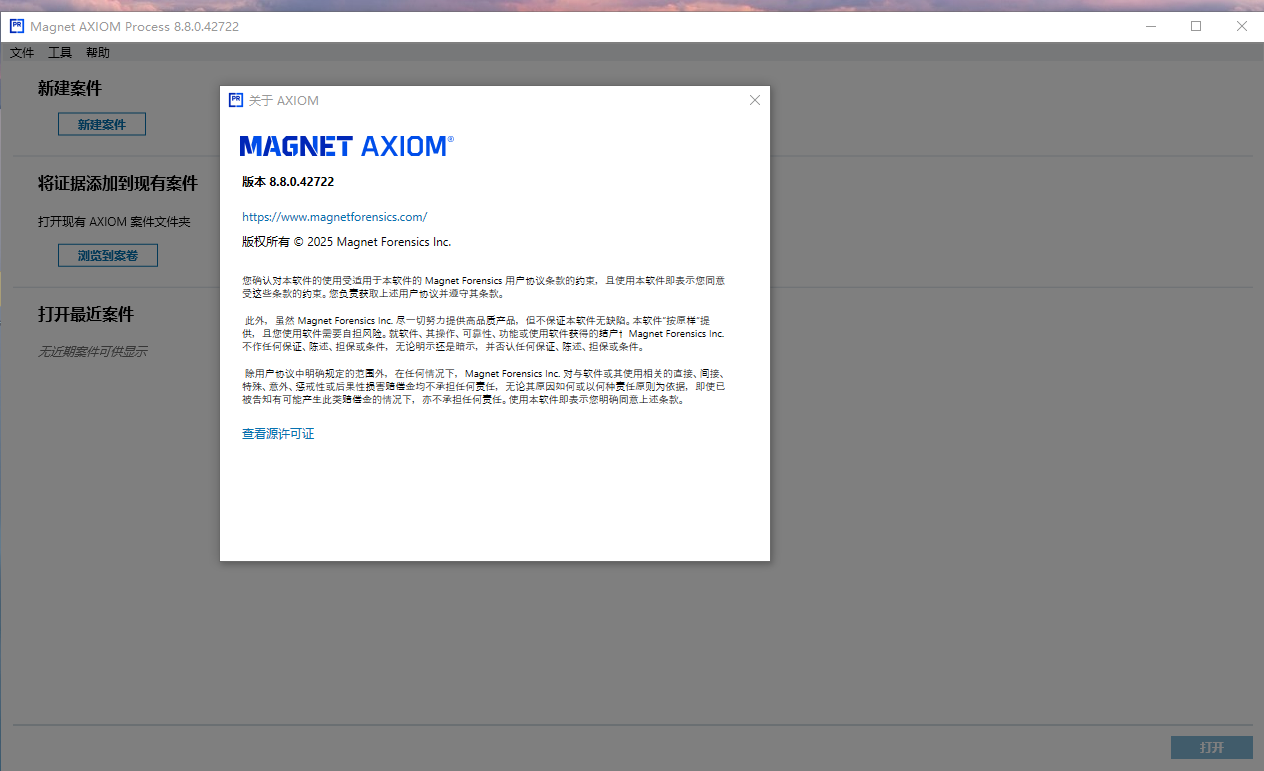Click the 版本 8.8.0.42722 version text

[288, 182]
